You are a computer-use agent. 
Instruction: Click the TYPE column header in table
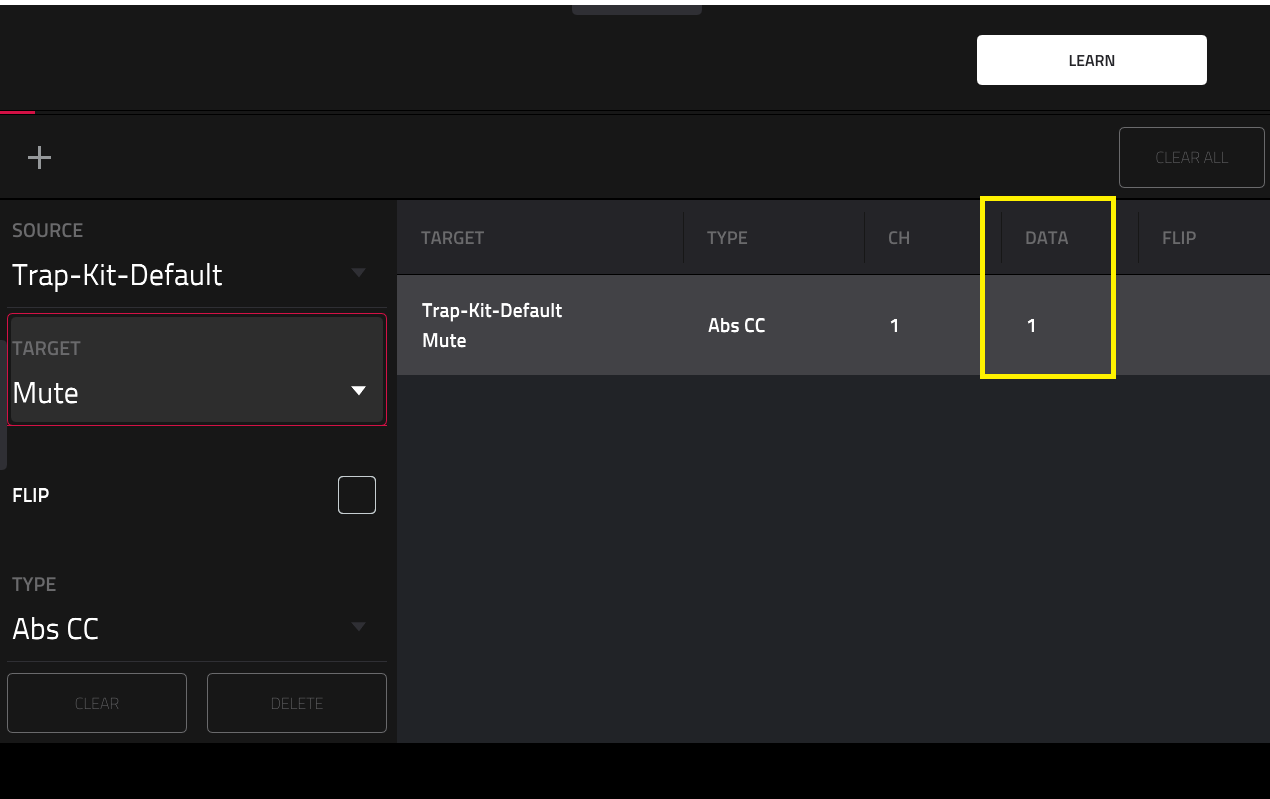[x=727, y=238]
